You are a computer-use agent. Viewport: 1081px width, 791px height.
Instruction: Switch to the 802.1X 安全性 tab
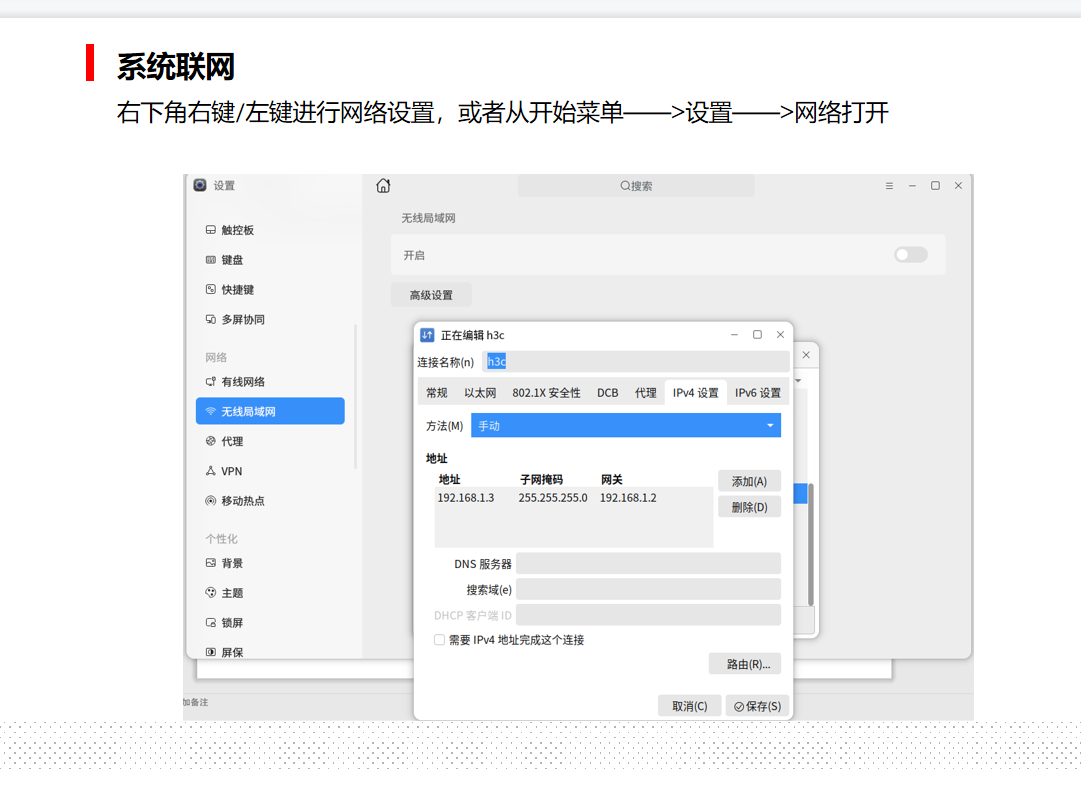[x=546, y=393]
